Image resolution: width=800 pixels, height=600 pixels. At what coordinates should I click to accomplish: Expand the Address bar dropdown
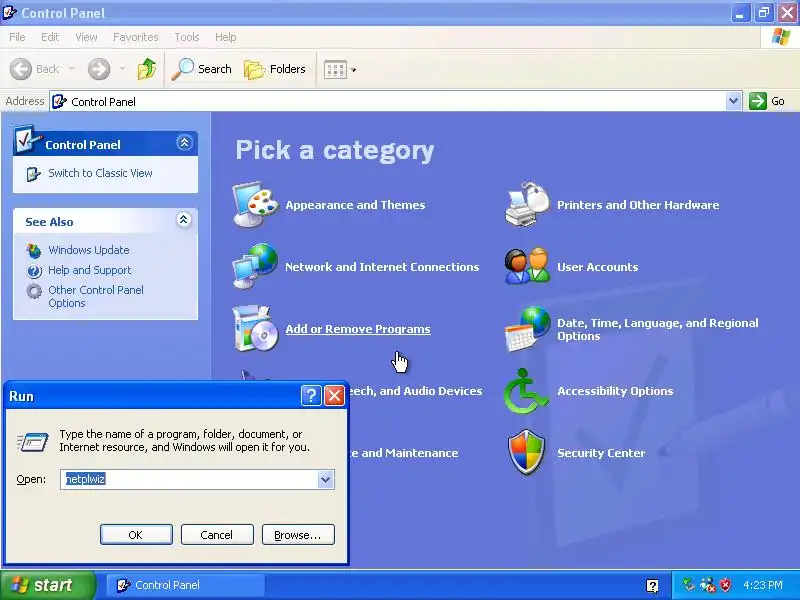[x=733, y=101]
